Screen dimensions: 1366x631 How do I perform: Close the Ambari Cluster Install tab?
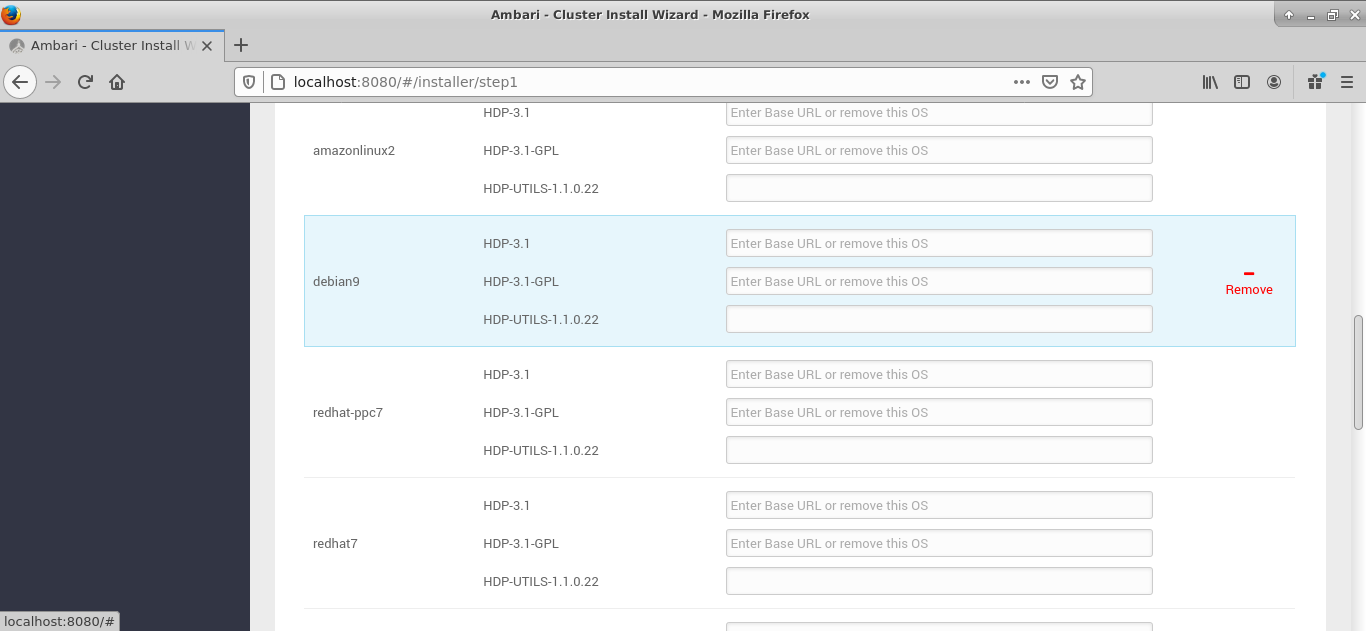click(207, 45)
